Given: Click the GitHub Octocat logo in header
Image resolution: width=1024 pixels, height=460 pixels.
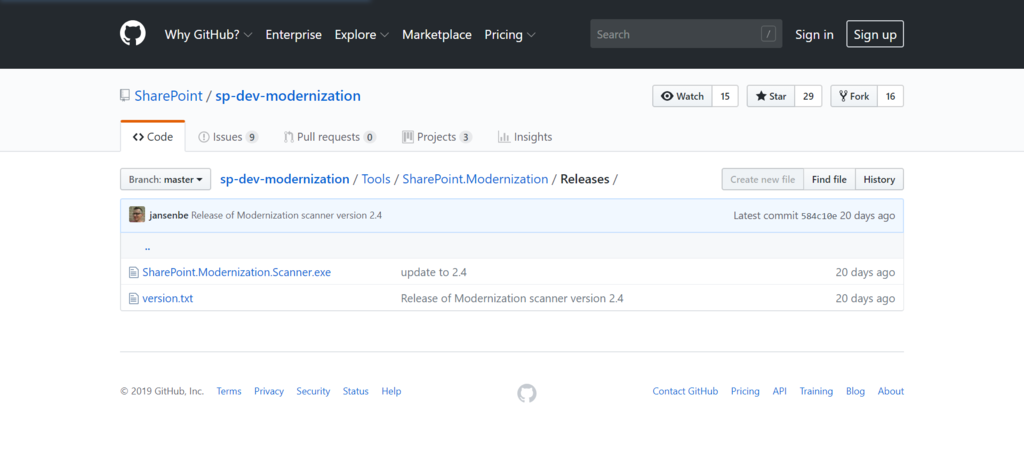Looking at the screenshot, I should (x=133, y=34).
